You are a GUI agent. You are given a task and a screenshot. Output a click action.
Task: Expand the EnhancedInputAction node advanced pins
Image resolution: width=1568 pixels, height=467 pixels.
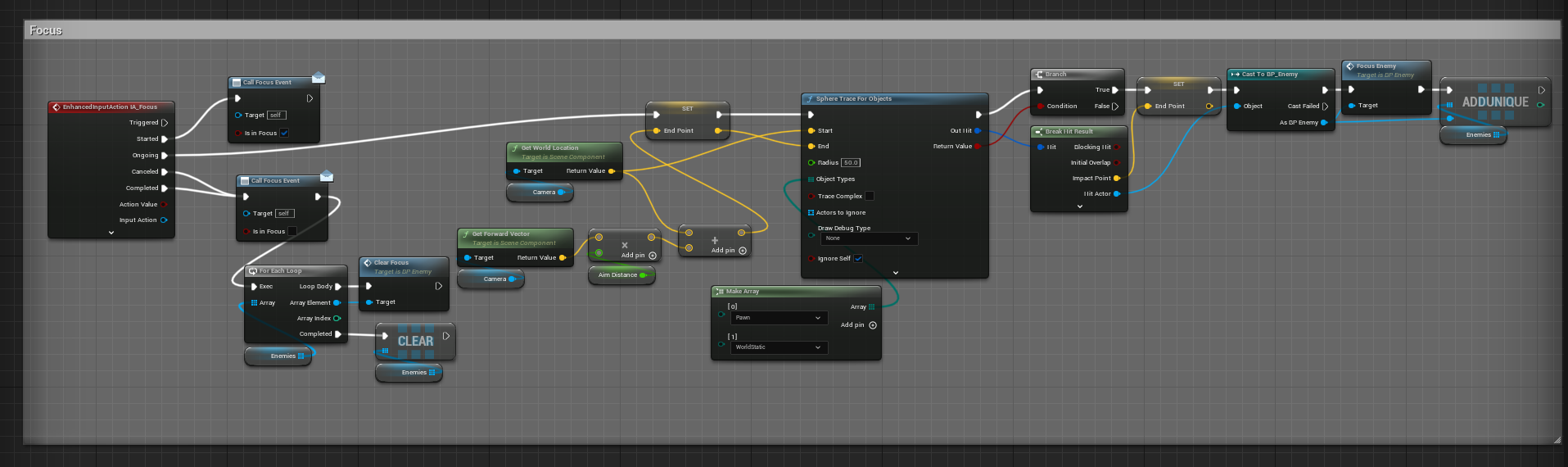111,233
